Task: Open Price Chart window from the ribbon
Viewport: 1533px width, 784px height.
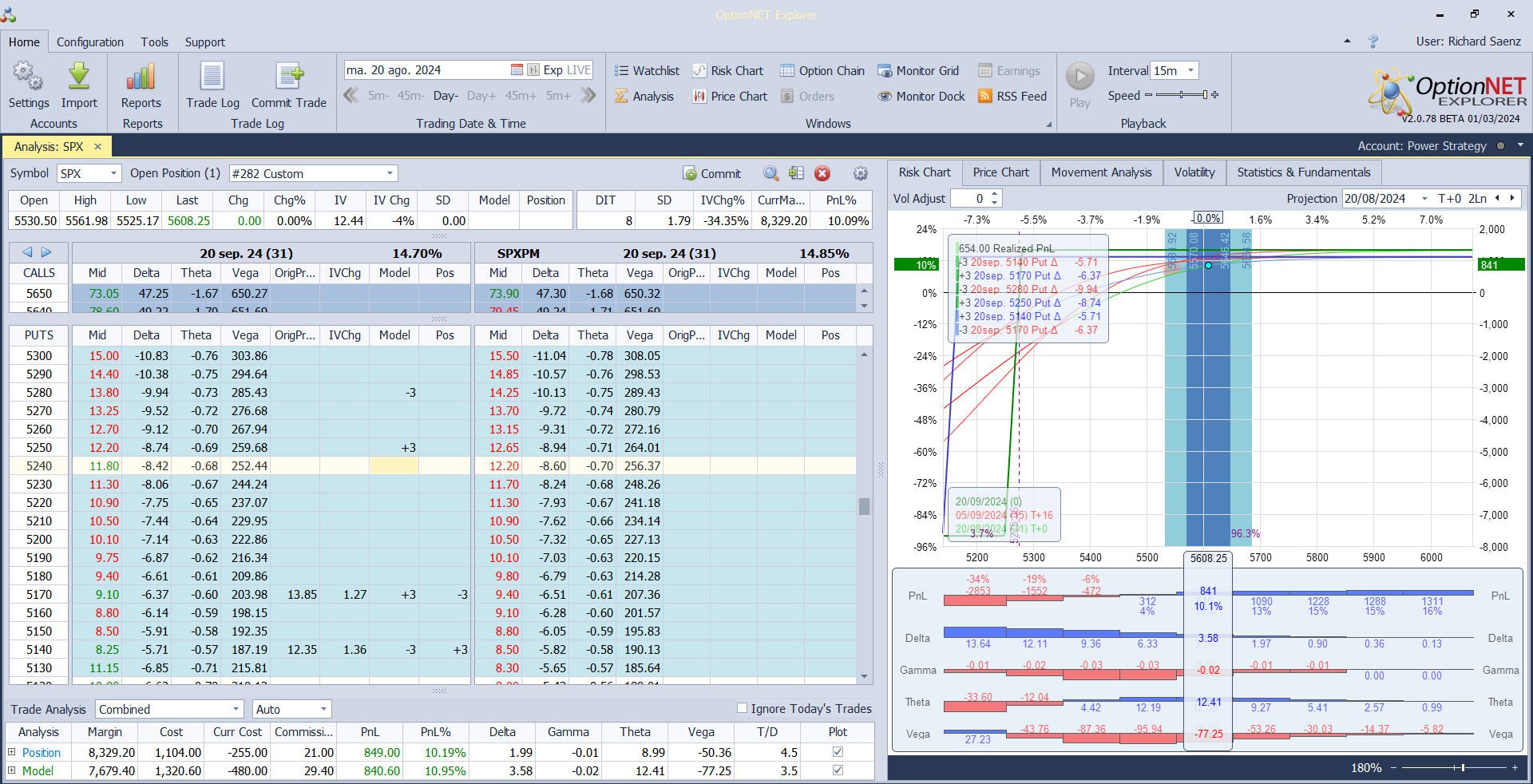Action: point(730,96)
